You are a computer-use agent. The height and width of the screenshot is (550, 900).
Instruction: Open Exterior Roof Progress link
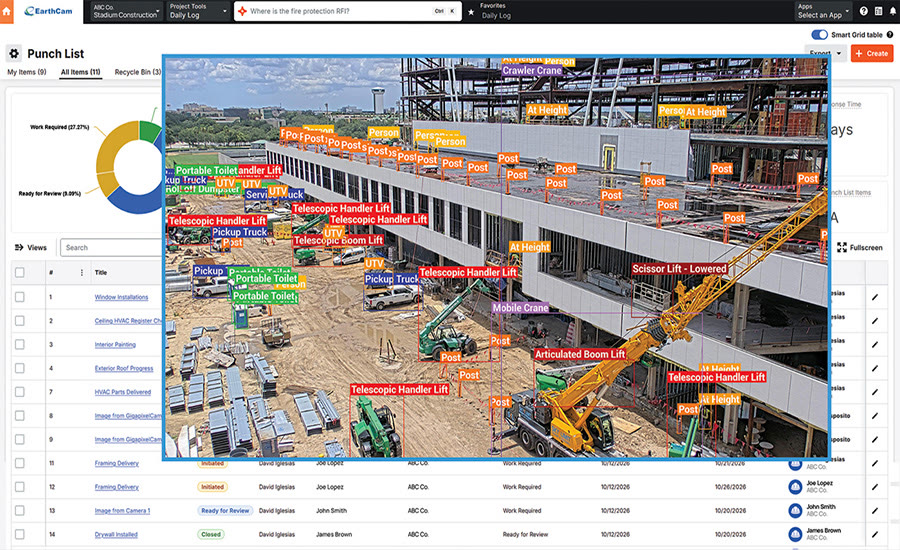(124, 368)
